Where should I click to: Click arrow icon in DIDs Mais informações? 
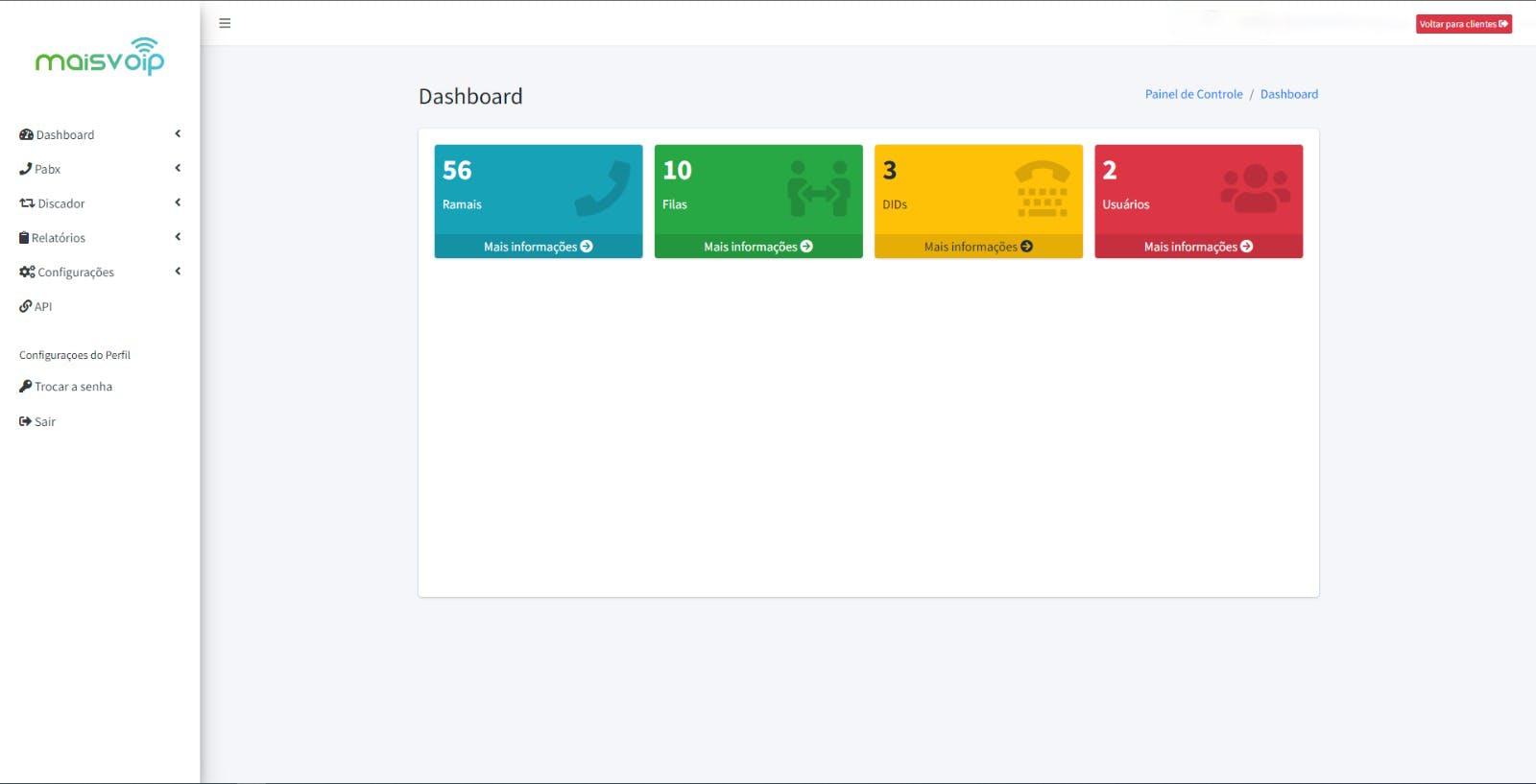coord(1026,247)
